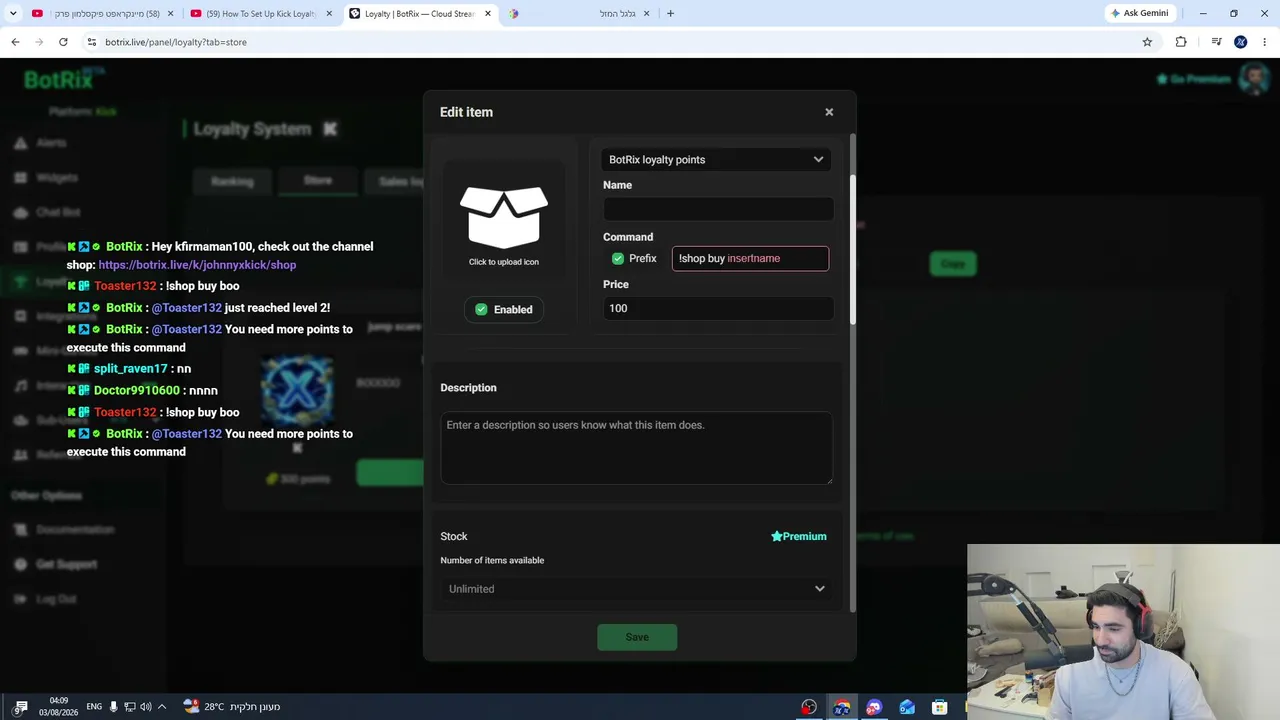Open the Chrome profile avatar
1280x720 pixels.
click(1241, 42)
